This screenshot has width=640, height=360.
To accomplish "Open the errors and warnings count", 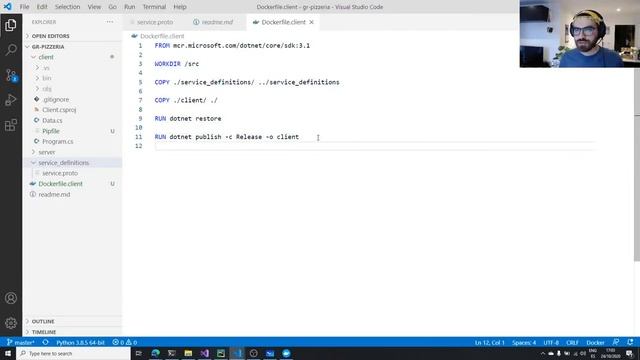I will pyautogui.click(x=124, y=342).
